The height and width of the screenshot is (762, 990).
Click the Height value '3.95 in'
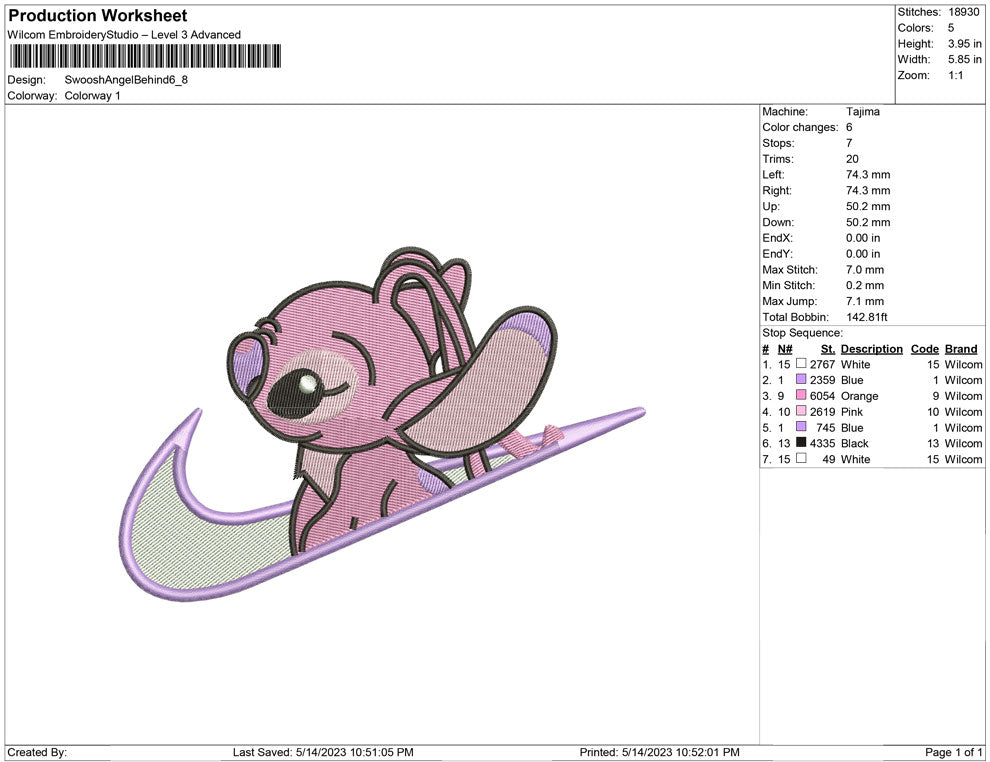tap(965, 44)
